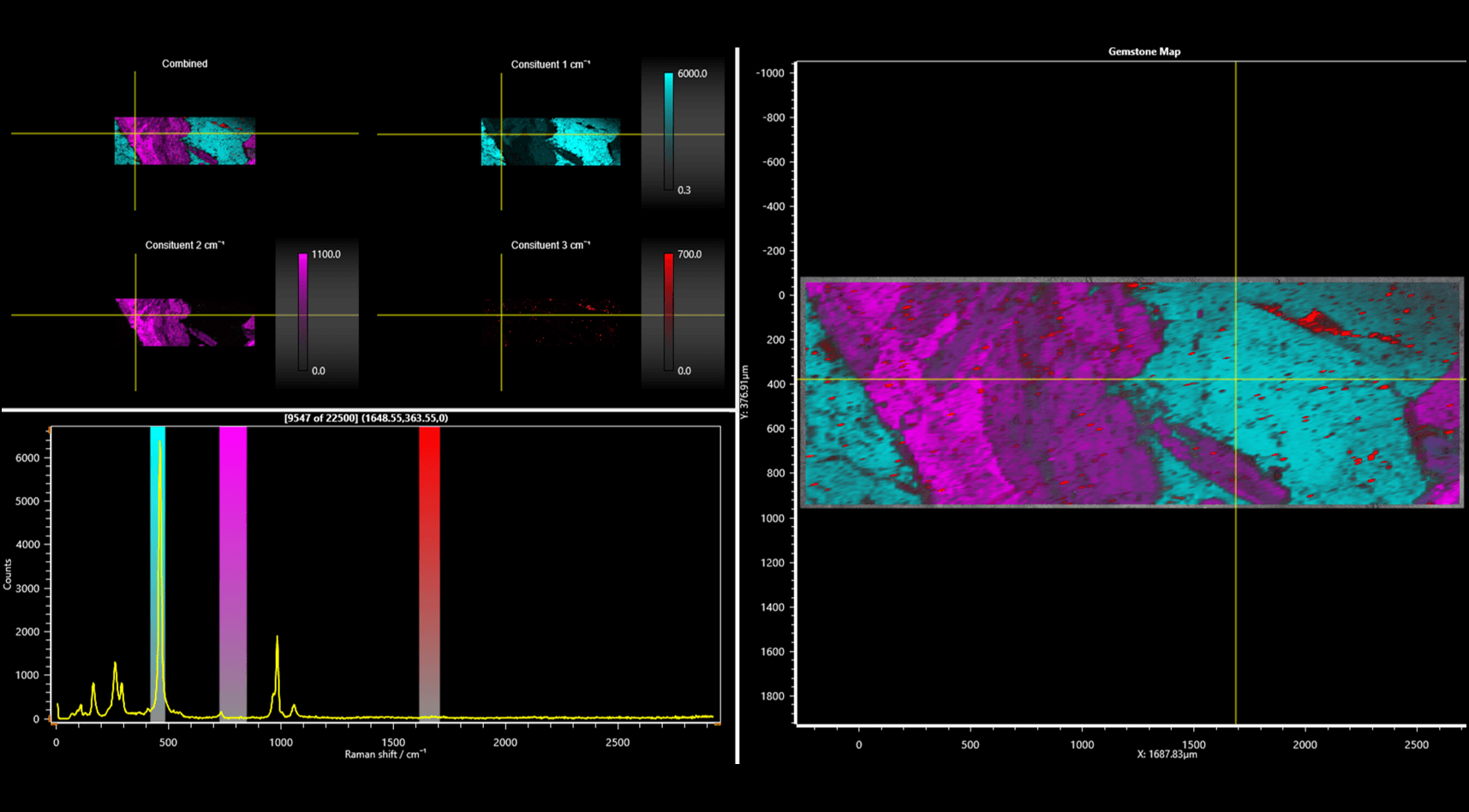The width and height of the screenshot is (1469, 812).
Task: Select the red band in the spectrum plot
Action: [x=429, y=572]
